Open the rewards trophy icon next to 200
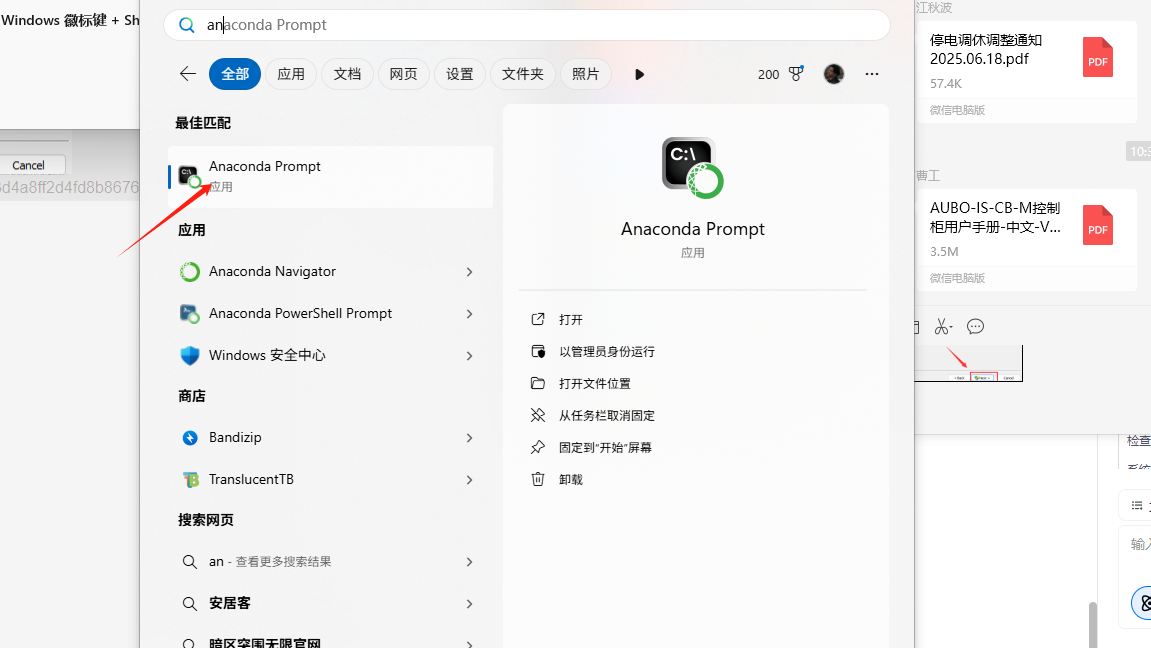 click(796, 73)
